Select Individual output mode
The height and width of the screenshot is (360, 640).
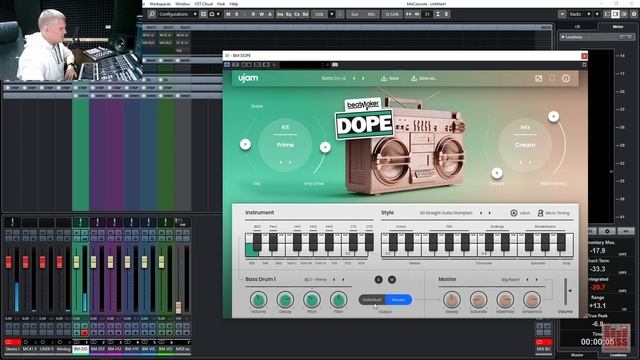(x=372, y=300)
